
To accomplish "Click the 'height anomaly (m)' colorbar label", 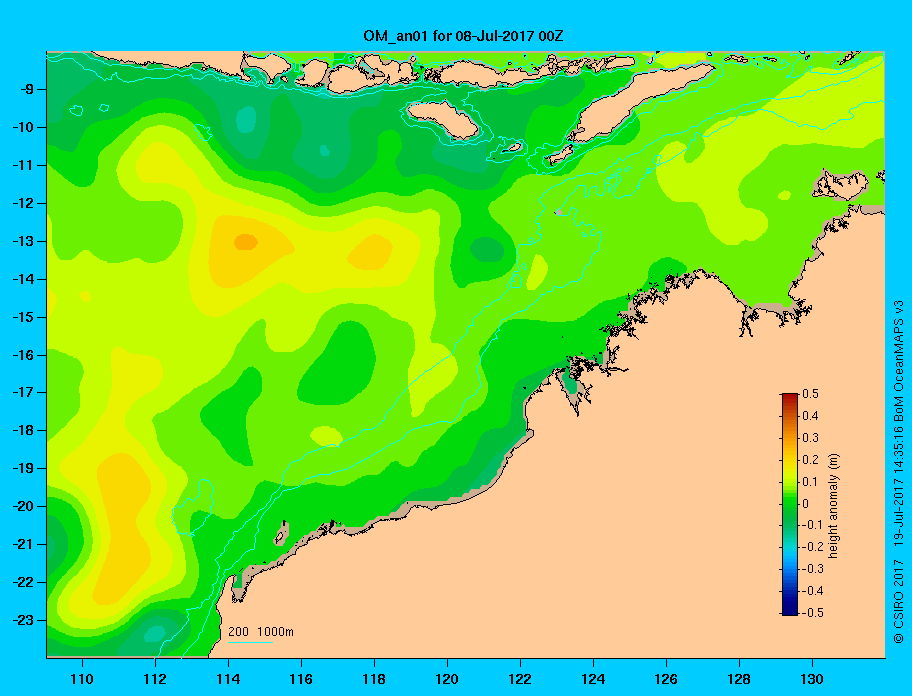I will click(833, 505).
